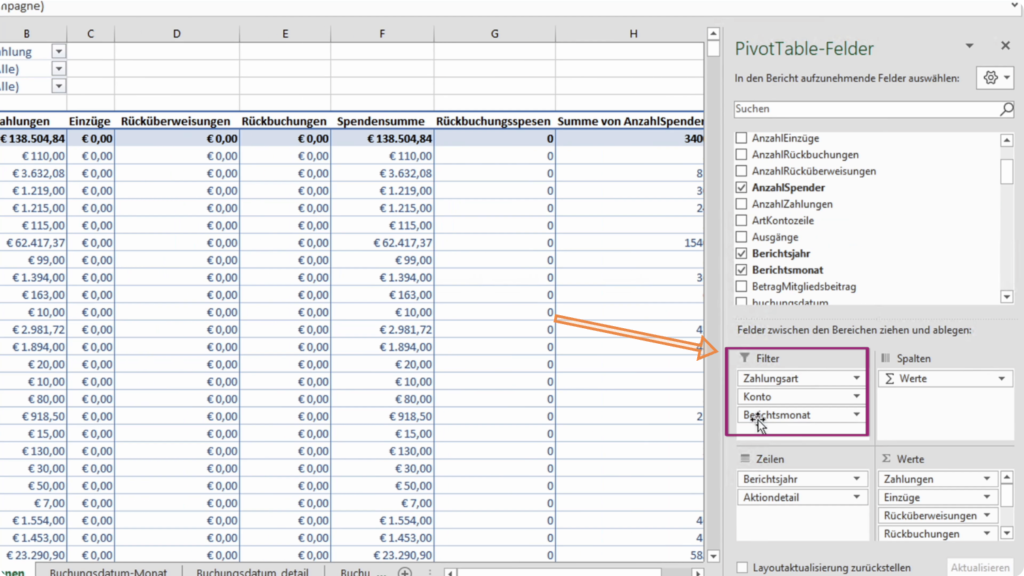Uncheck the Berichtsjahr field
The height and width of the screenshot is (576, 1024).
point(741,253)
